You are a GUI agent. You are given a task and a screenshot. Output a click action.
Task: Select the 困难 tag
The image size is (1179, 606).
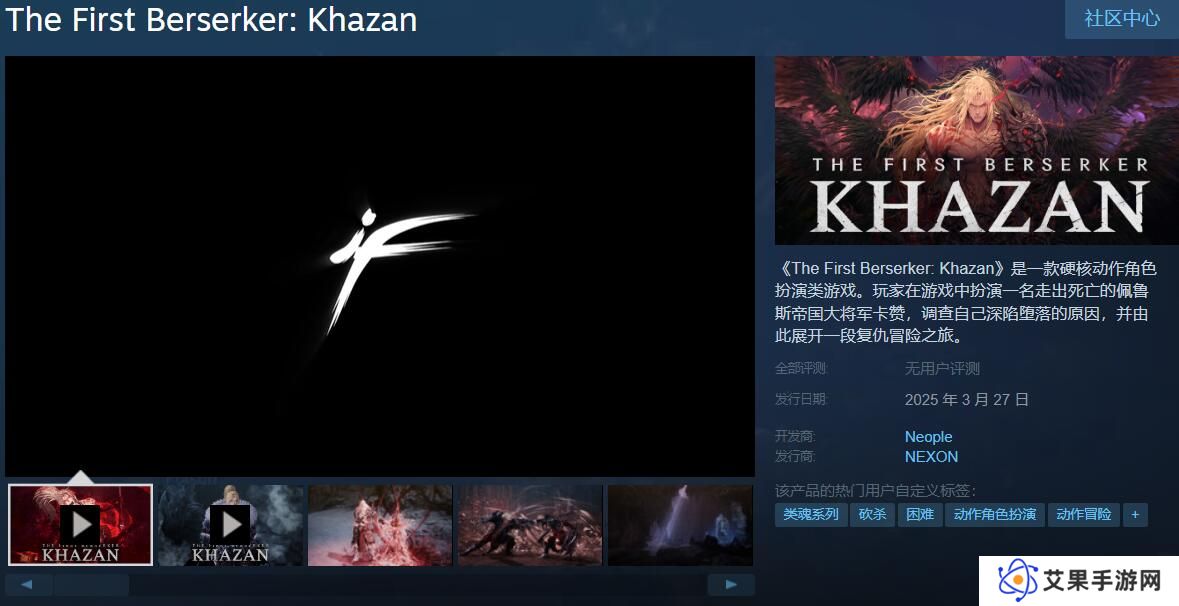[x=920, y=514]
